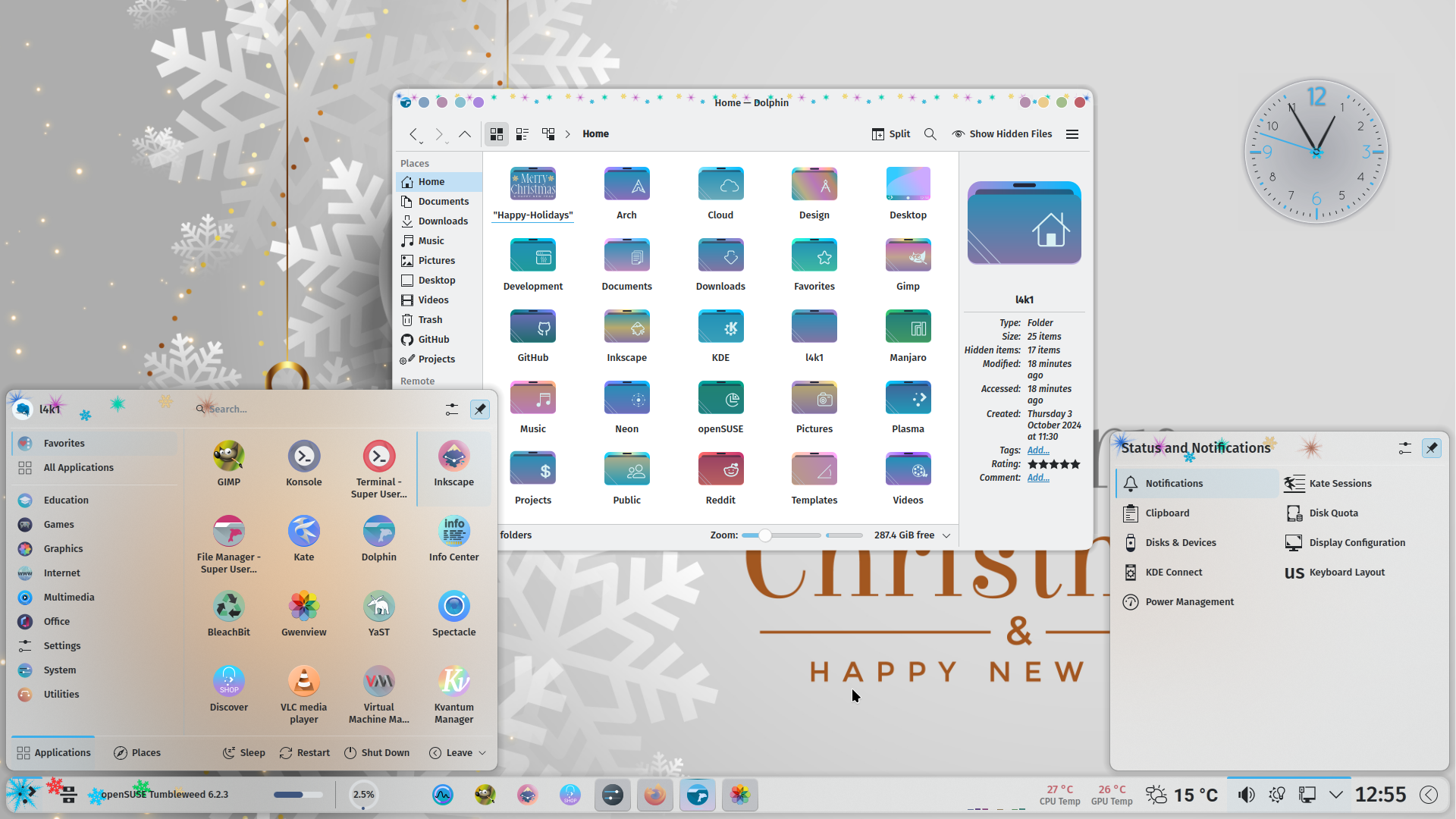Image resolution: width=1456 pixels, height=819 pixels.
Task: Configure Status and Notifications sliders icon
Action: tap(1405, 448)
